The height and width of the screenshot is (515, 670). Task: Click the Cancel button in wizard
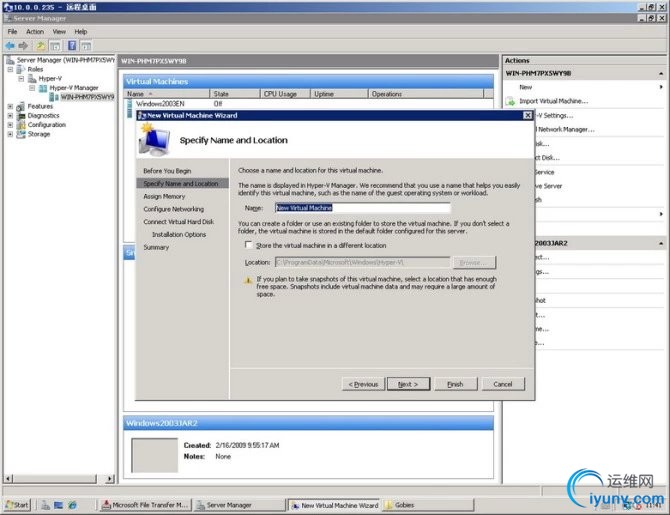coord(503,384)
